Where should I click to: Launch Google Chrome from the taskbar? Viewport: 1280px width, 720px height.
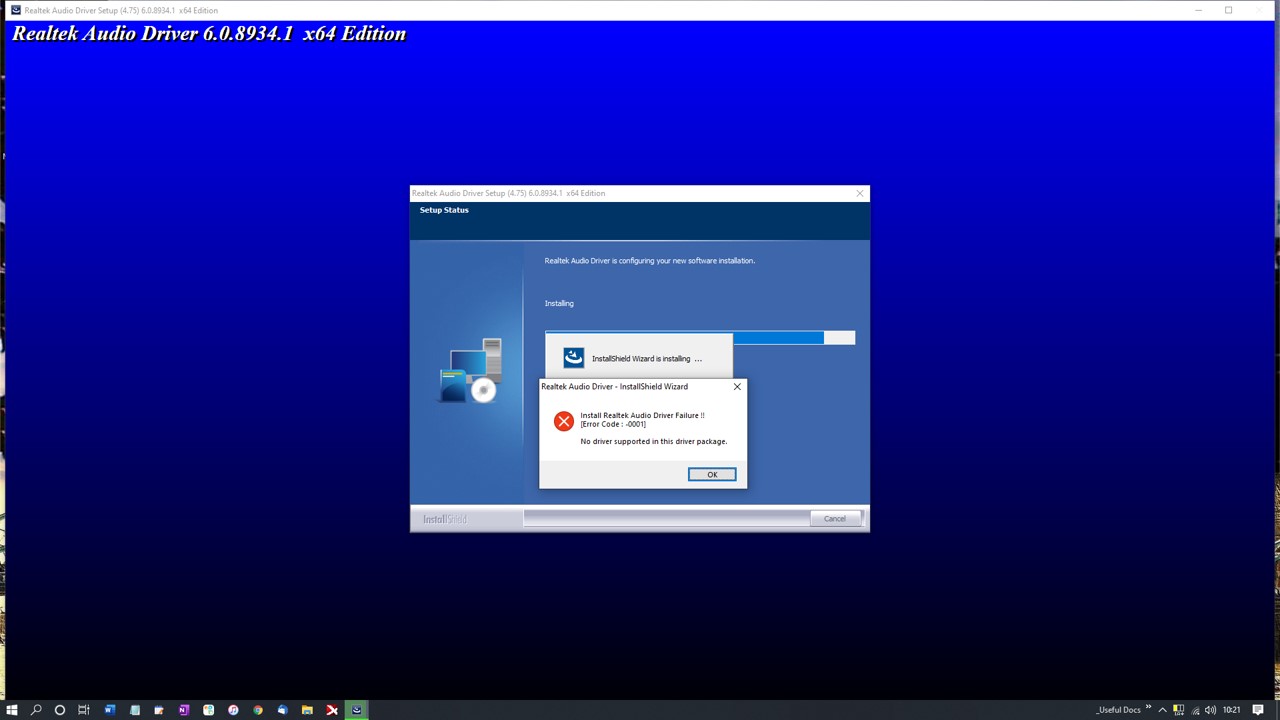pyautogui.click(x=258, y=710)
